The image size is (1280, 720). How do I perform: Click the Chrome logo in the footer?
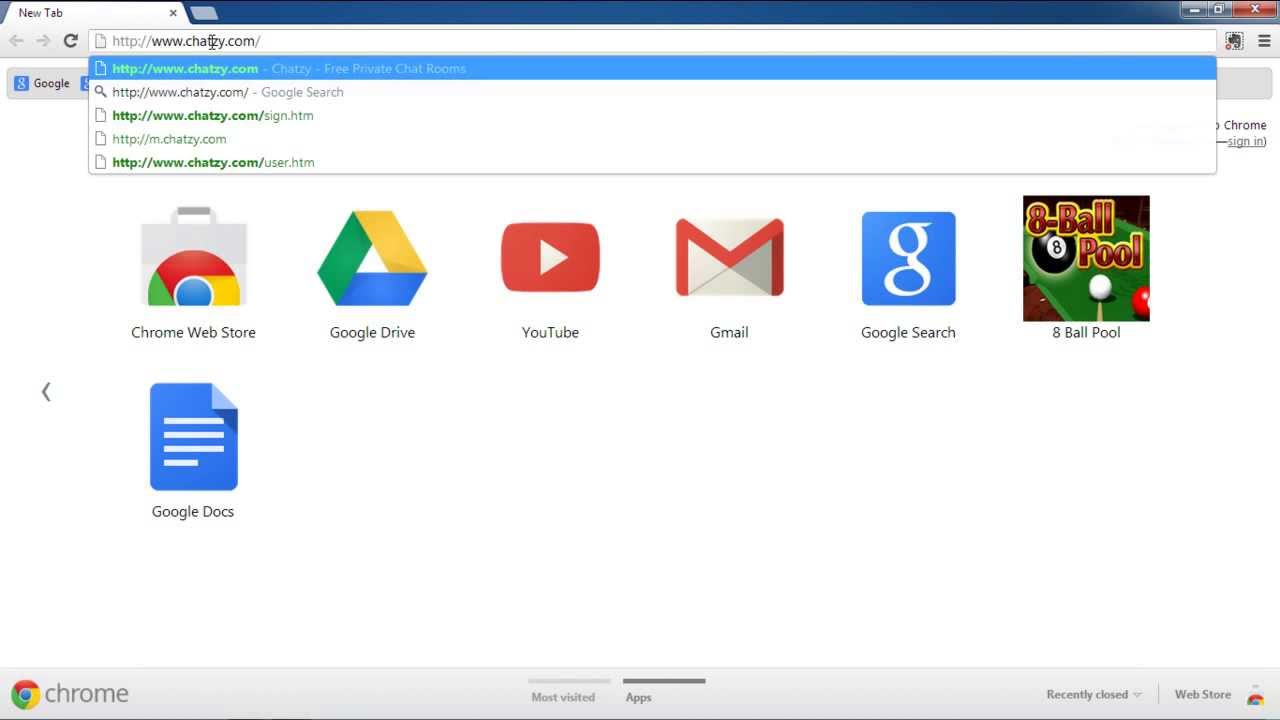70,694
